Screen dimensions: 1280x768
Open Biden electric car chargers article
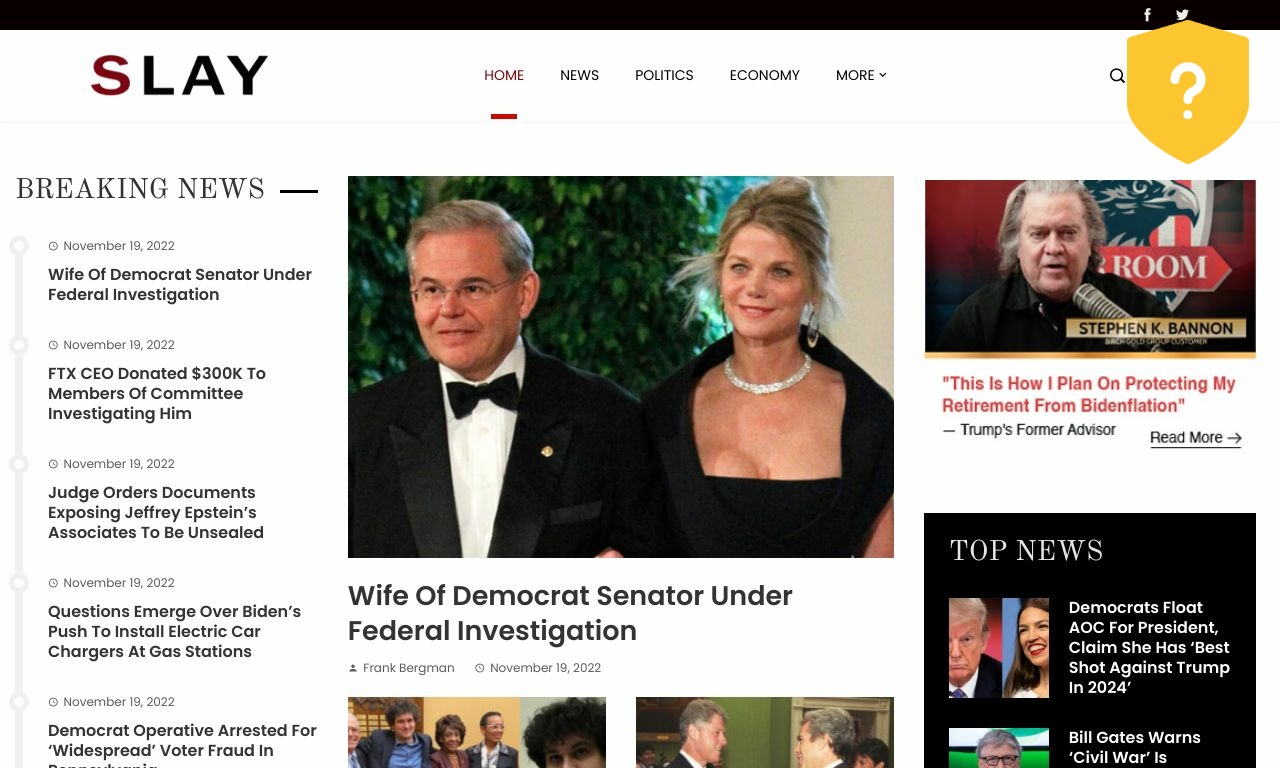point(174,631)
